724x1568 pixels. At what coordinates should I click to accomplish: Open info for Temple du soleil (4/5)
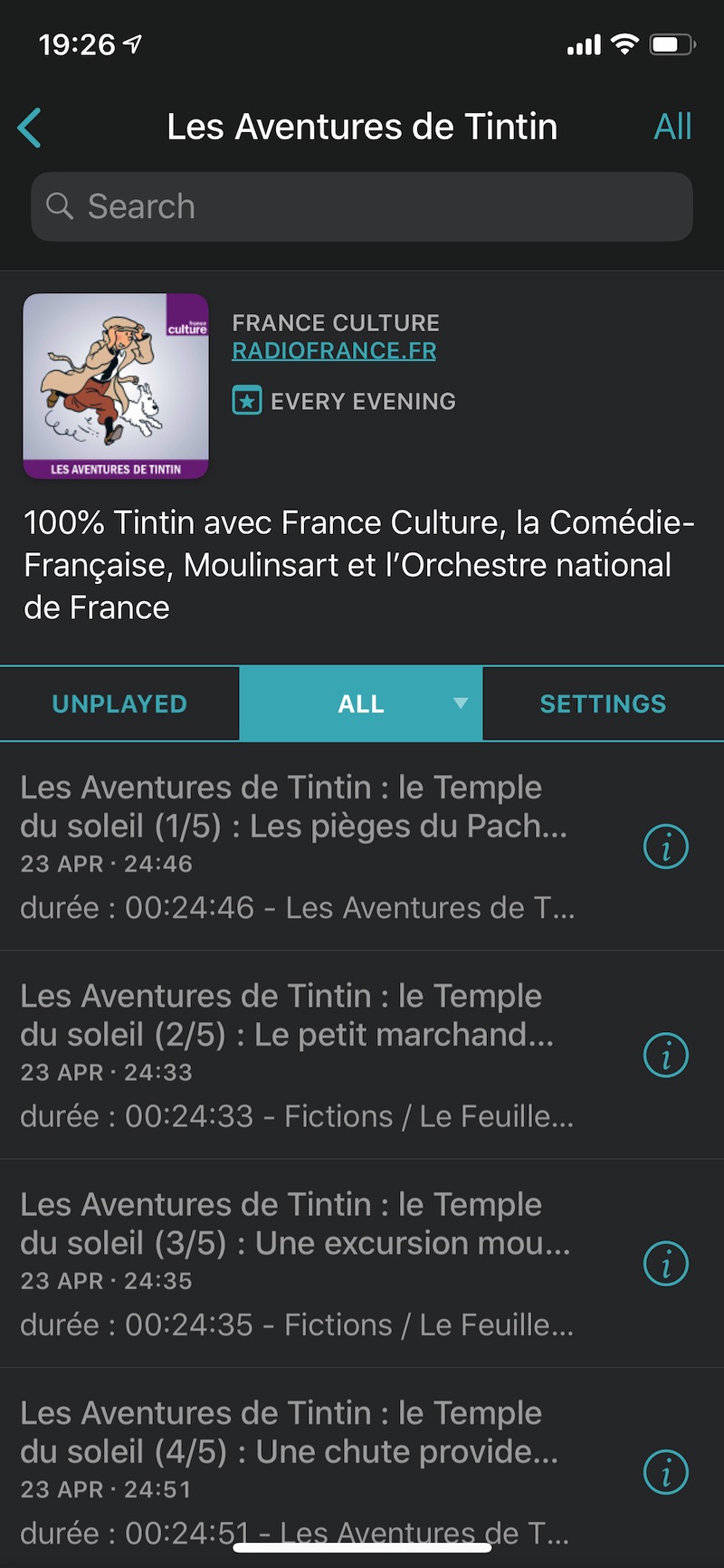tap(666, 1472)
